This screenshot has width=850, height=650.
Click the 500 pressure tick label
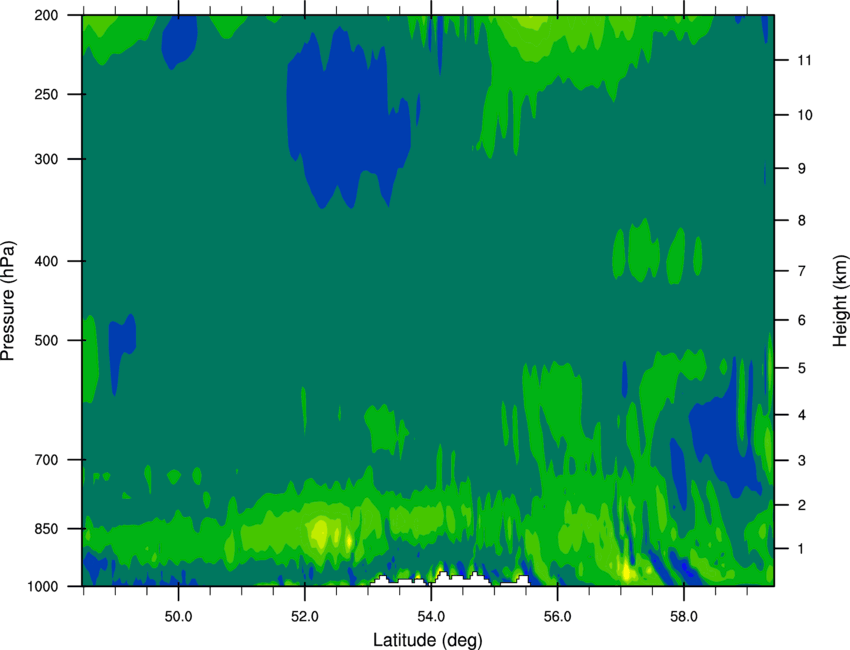46,340
